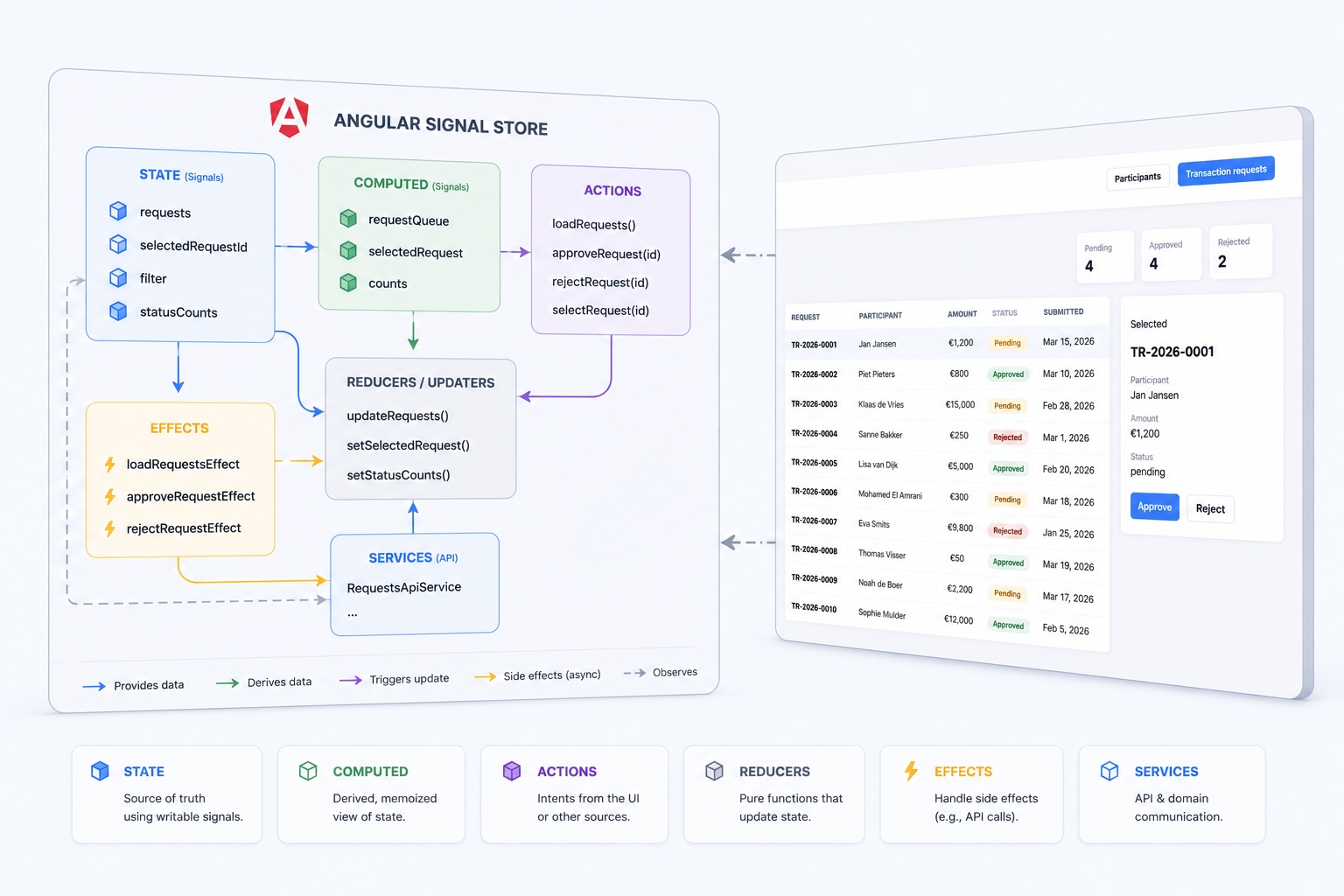Click the Angular logo in the diagram header
1344x896 pixels.
pyautogui.click(x=289, y=117)
